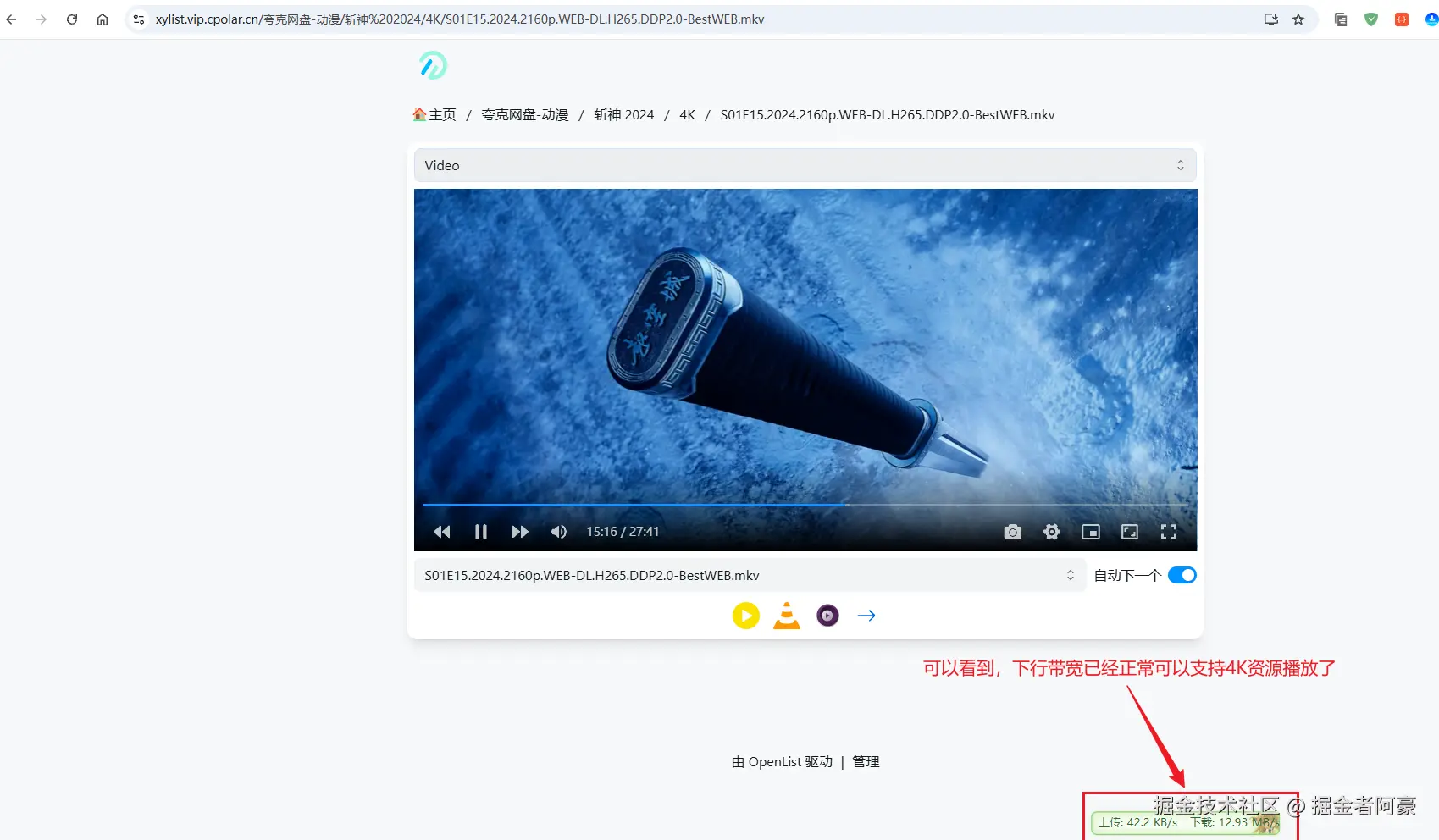Screen dimensions: 1439x840
Task: Open video in the purple round player
Action: coord(827,616)
